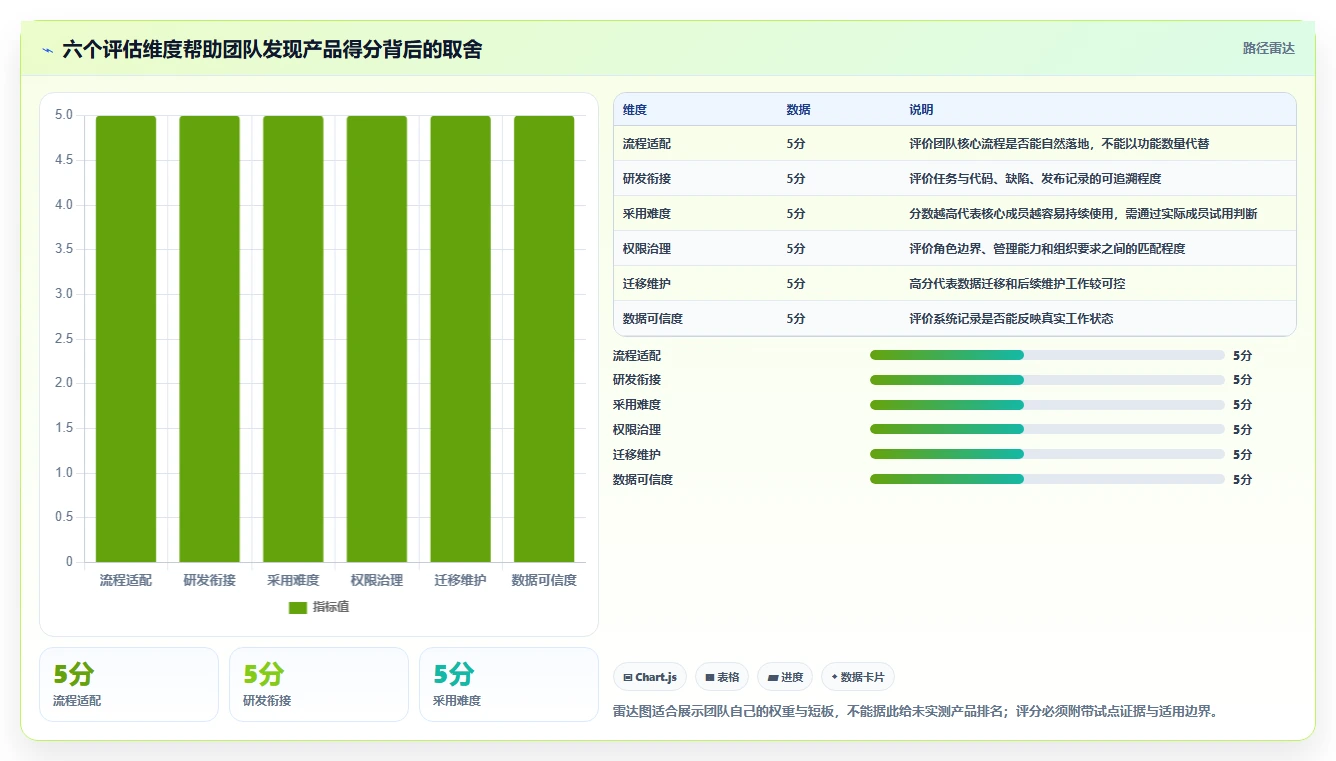
Task: Click the 表格 tag button
Action: pos(722,677)
